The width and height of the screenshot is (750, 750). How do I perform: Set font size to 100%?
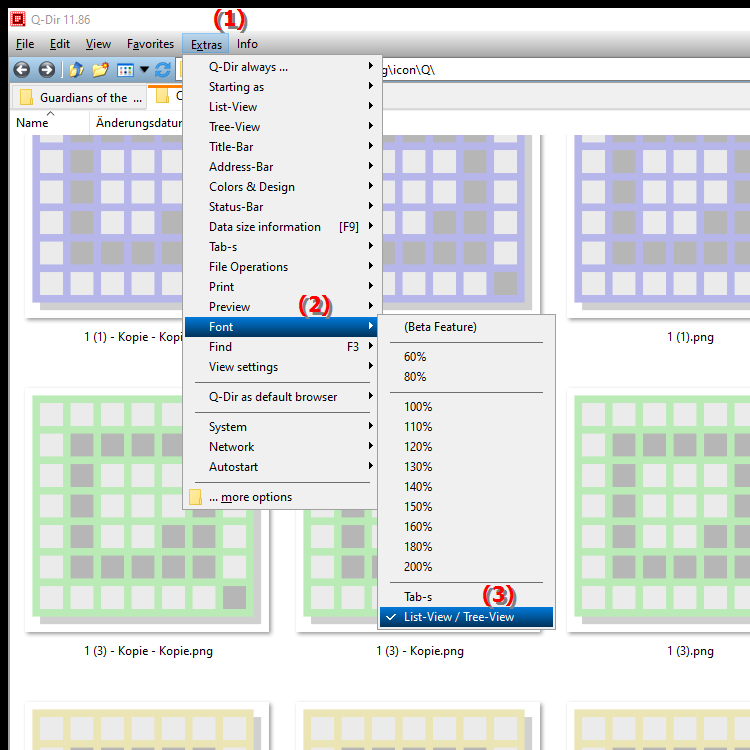(x=466, y=407)
